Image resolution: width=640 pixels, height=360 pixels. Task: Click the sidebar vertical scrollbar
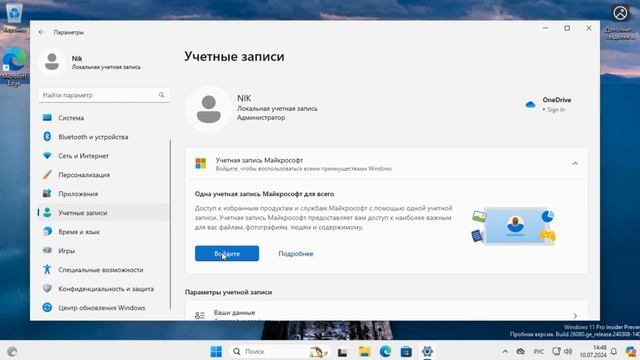(x=170, y=224)
